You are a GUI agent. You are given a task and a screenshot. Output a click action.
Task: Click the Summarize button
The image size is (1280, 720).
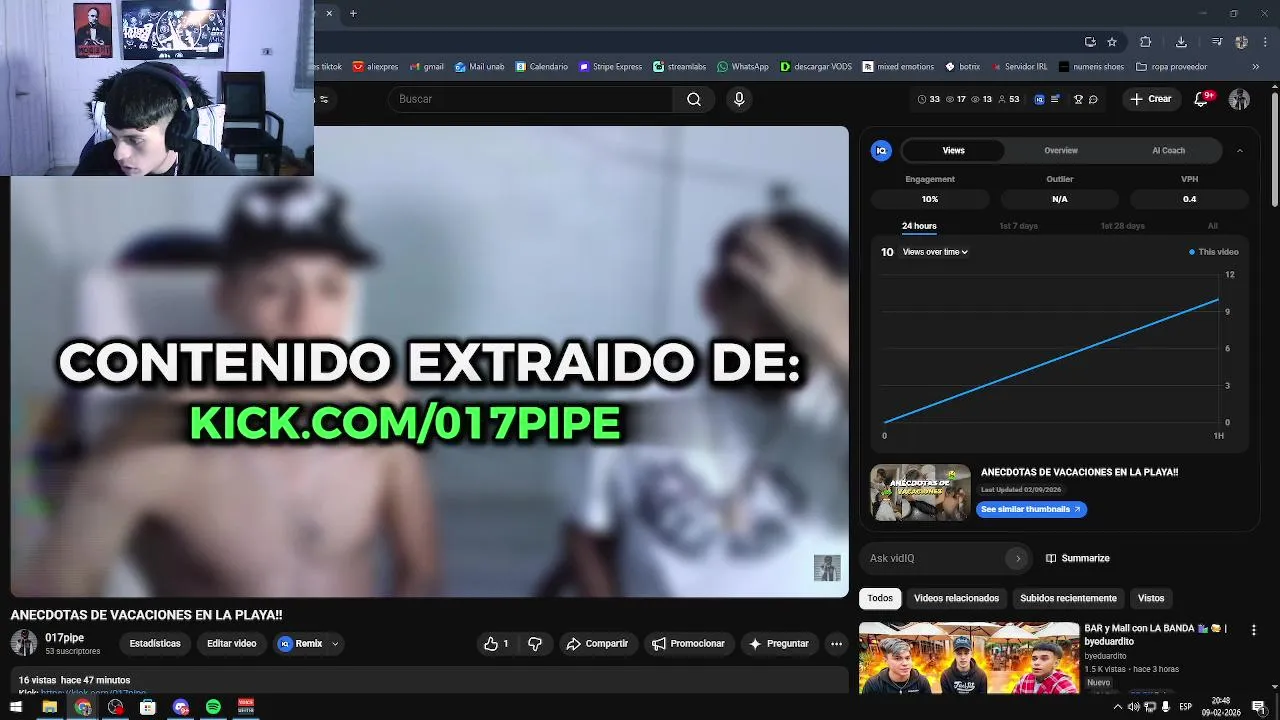point(1077,558)
